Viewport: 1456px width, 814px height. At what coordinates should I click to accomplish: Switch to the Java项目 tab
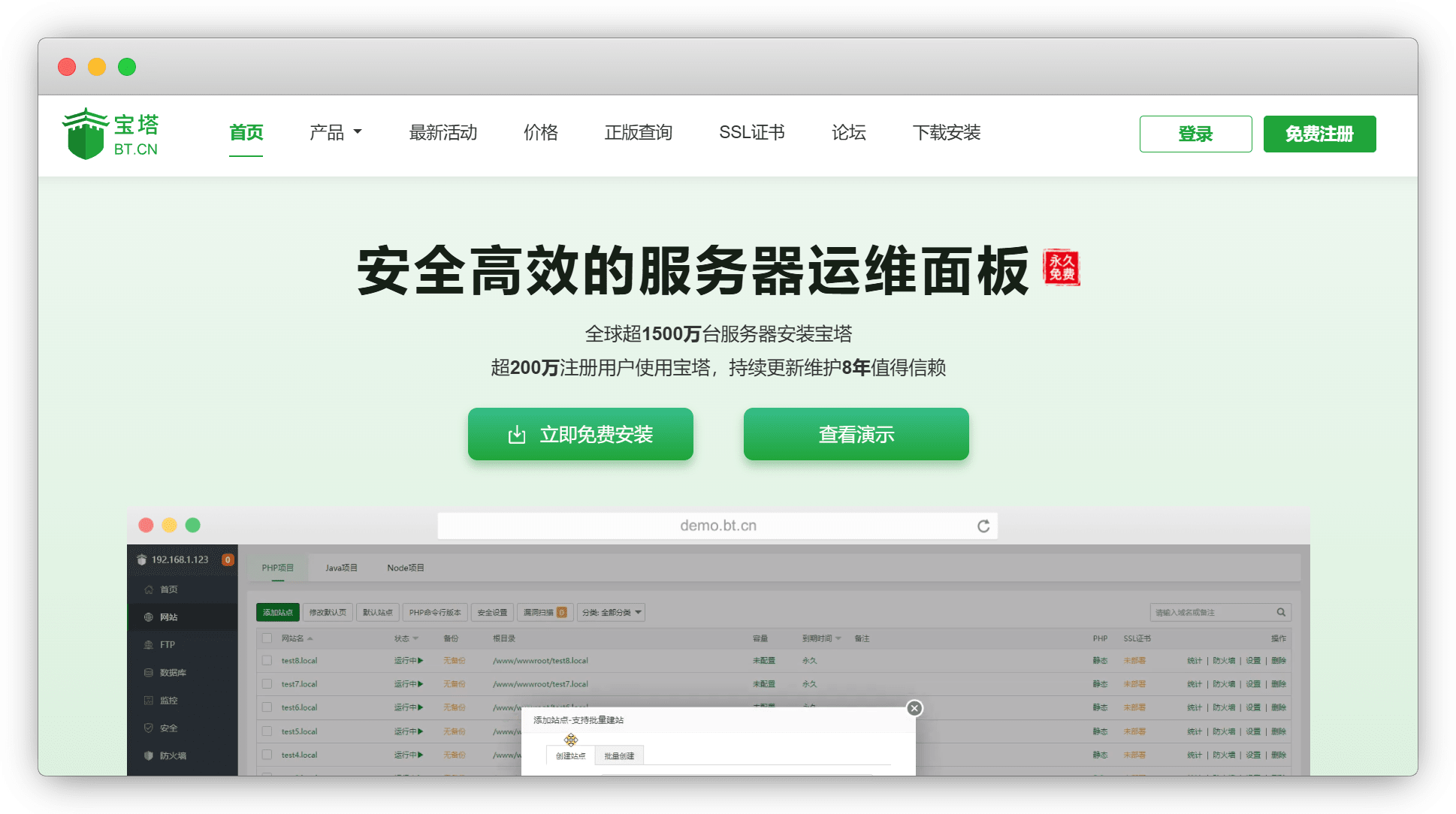tap(341, 568)
